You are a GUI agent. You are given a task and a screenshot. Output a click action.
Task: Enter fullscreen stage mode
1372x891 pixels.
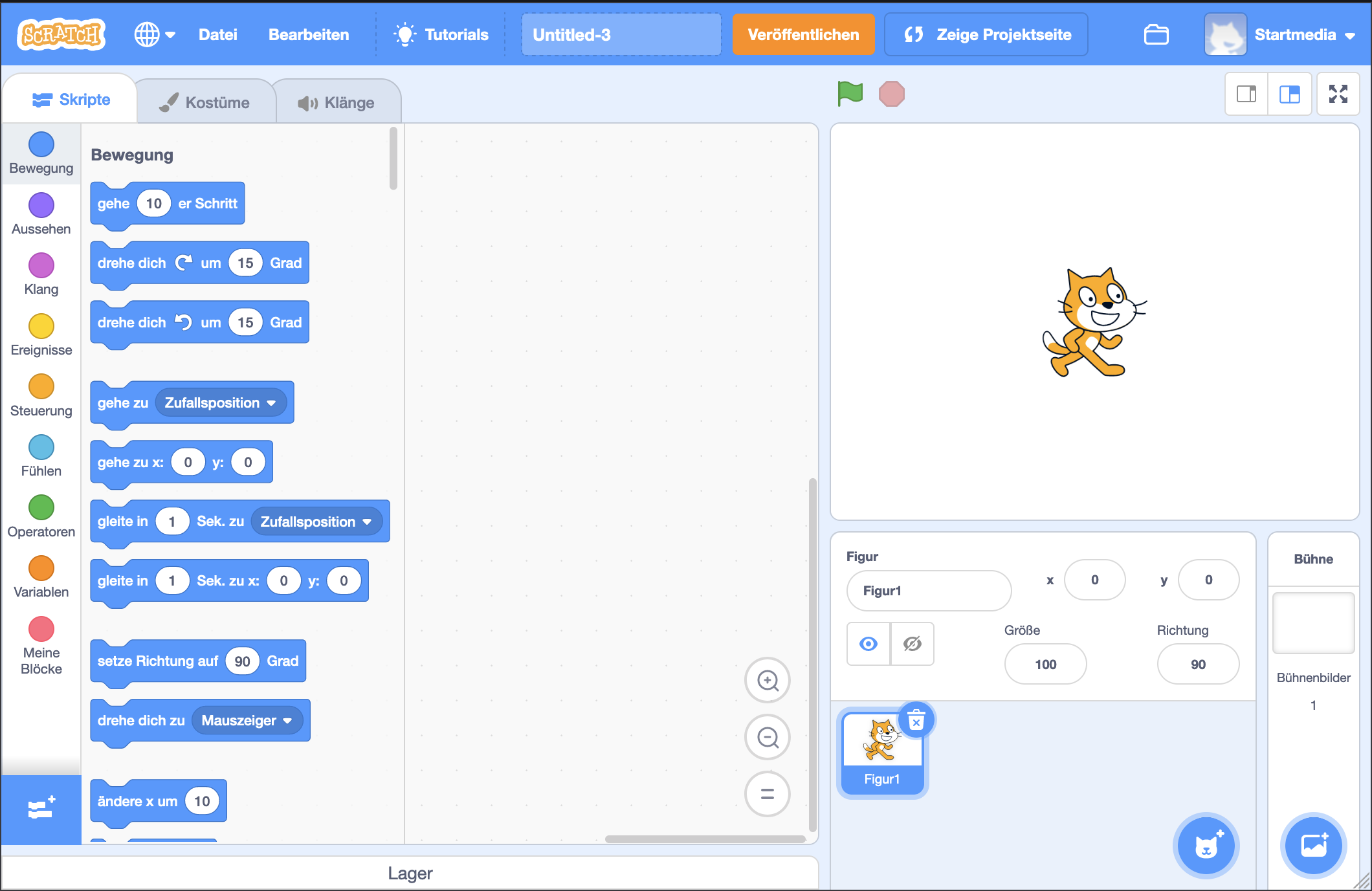click(x=1338, y=94)
